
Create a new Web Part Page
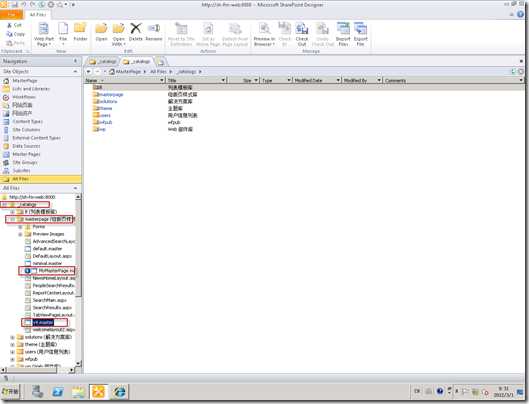click(x=44, y=34)
